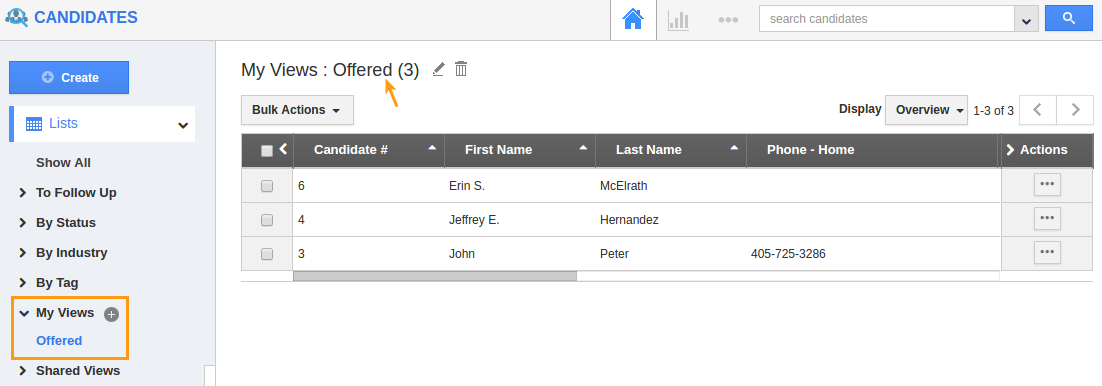
Task: Click the My Views : Offered (3) heading
Action: (330, 70)
